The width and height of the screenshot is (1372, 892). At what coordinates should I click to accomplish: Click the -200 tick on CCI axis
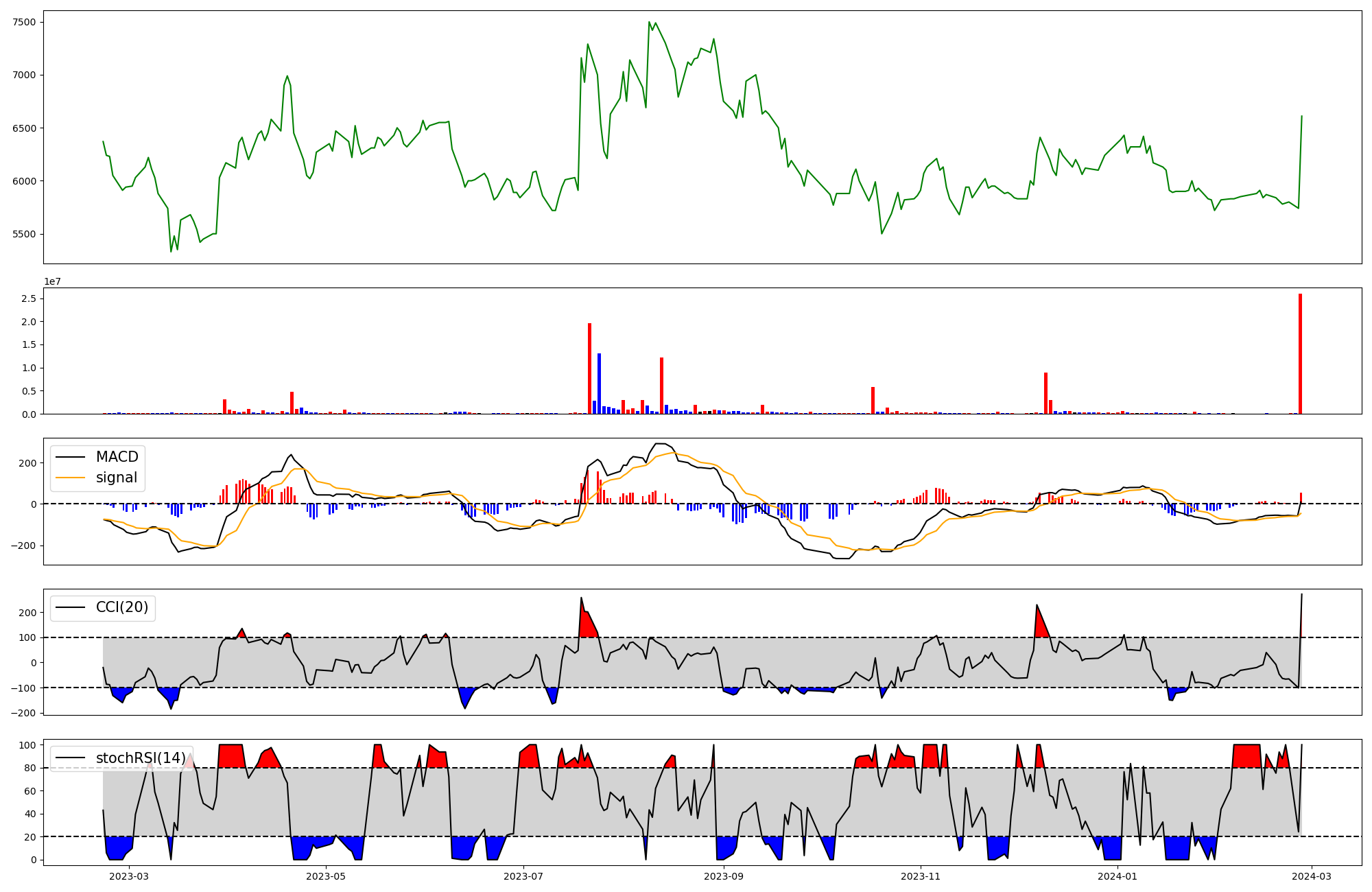click(25, 713)
